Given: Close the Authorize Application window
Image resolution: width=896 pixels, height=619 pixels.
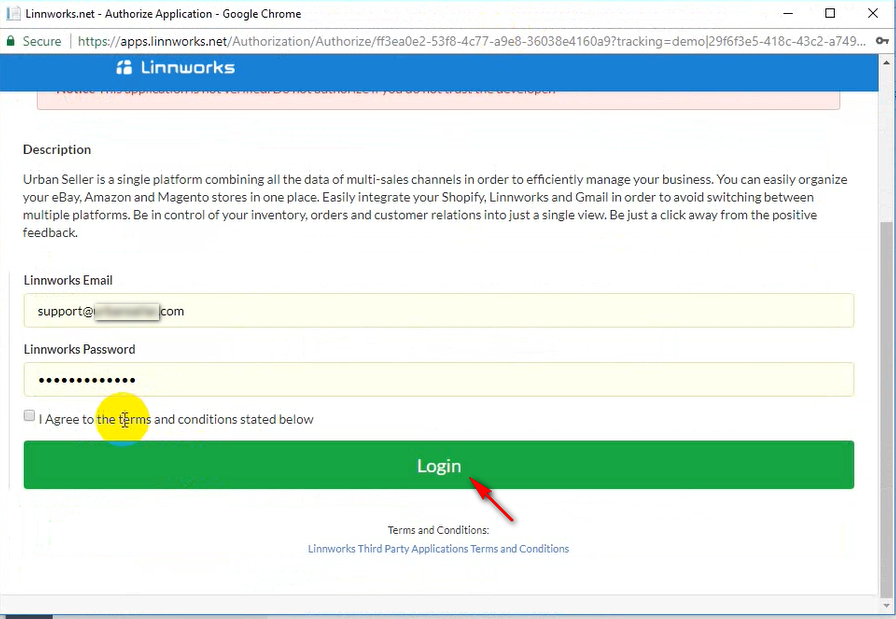Looking at the screenshot, I should [x=875, y=14].
